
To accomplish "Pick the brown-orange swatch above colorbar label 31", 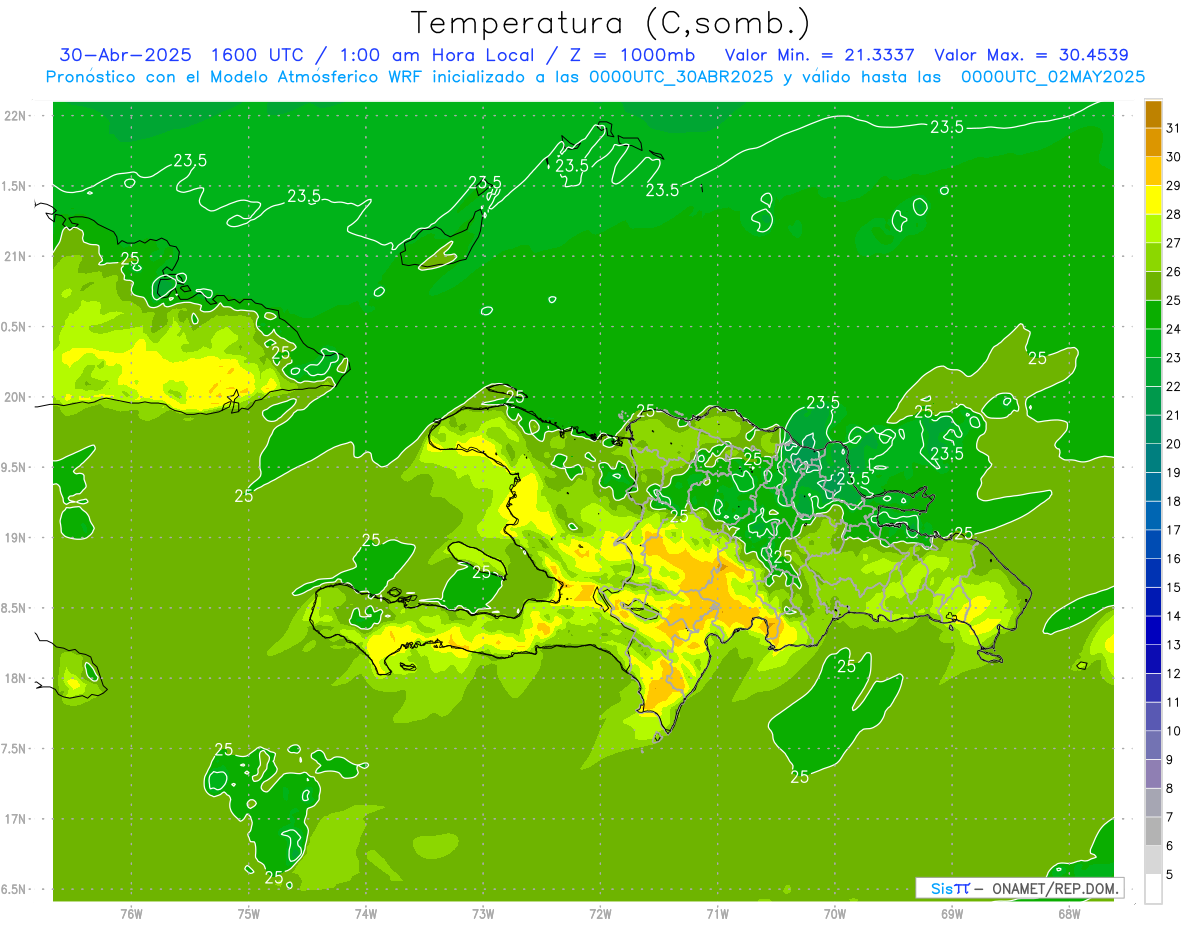I will coord(1153,114).
